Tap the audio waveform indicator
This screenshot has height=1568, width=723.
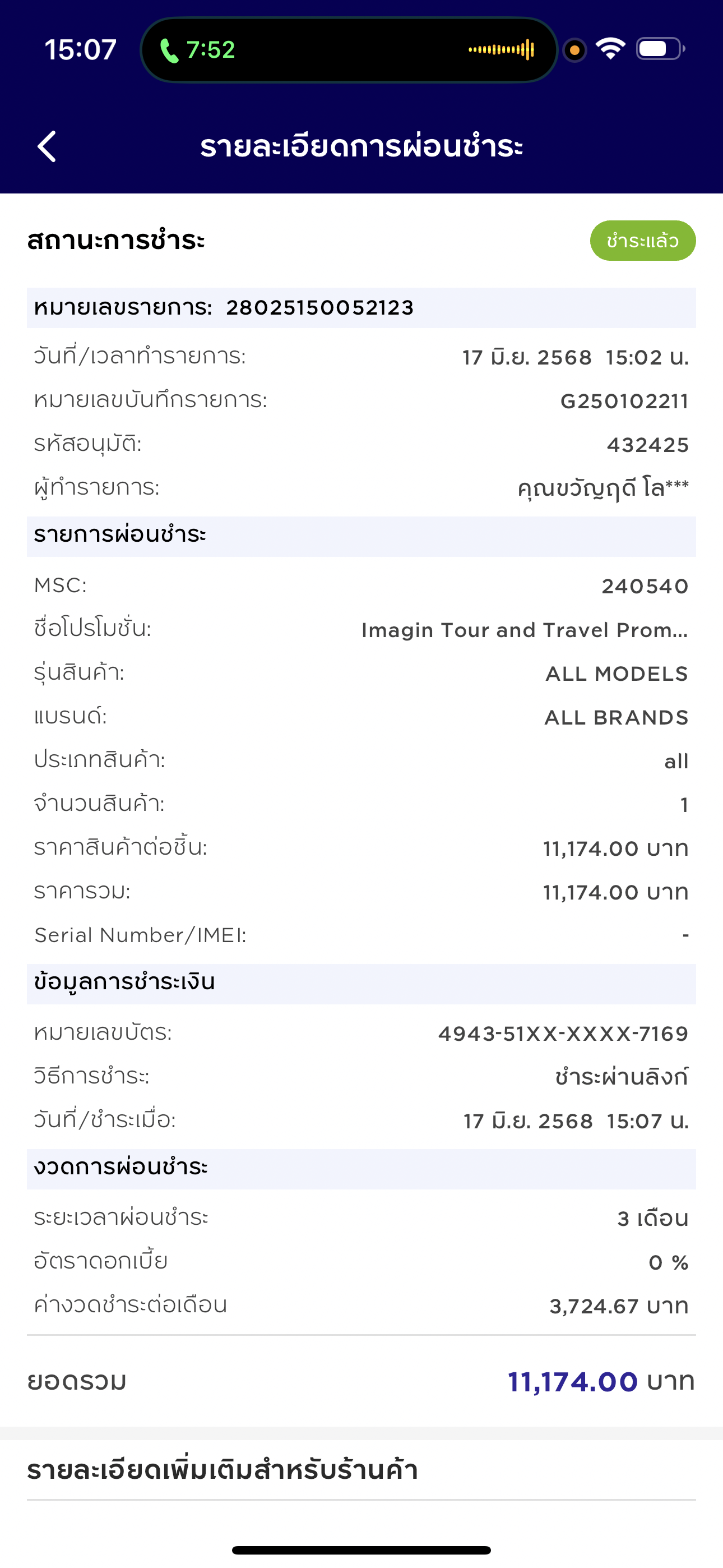[501, 50]
